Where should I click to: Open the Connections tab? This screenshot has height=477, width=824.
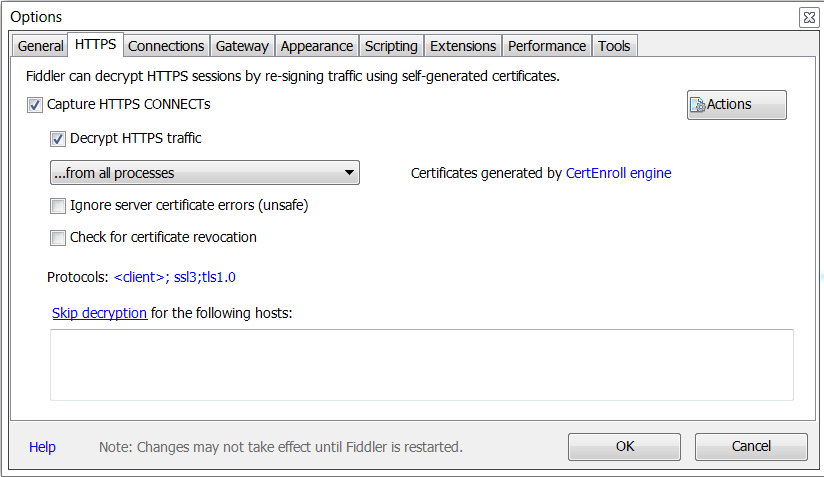click(x=166, y=46)
